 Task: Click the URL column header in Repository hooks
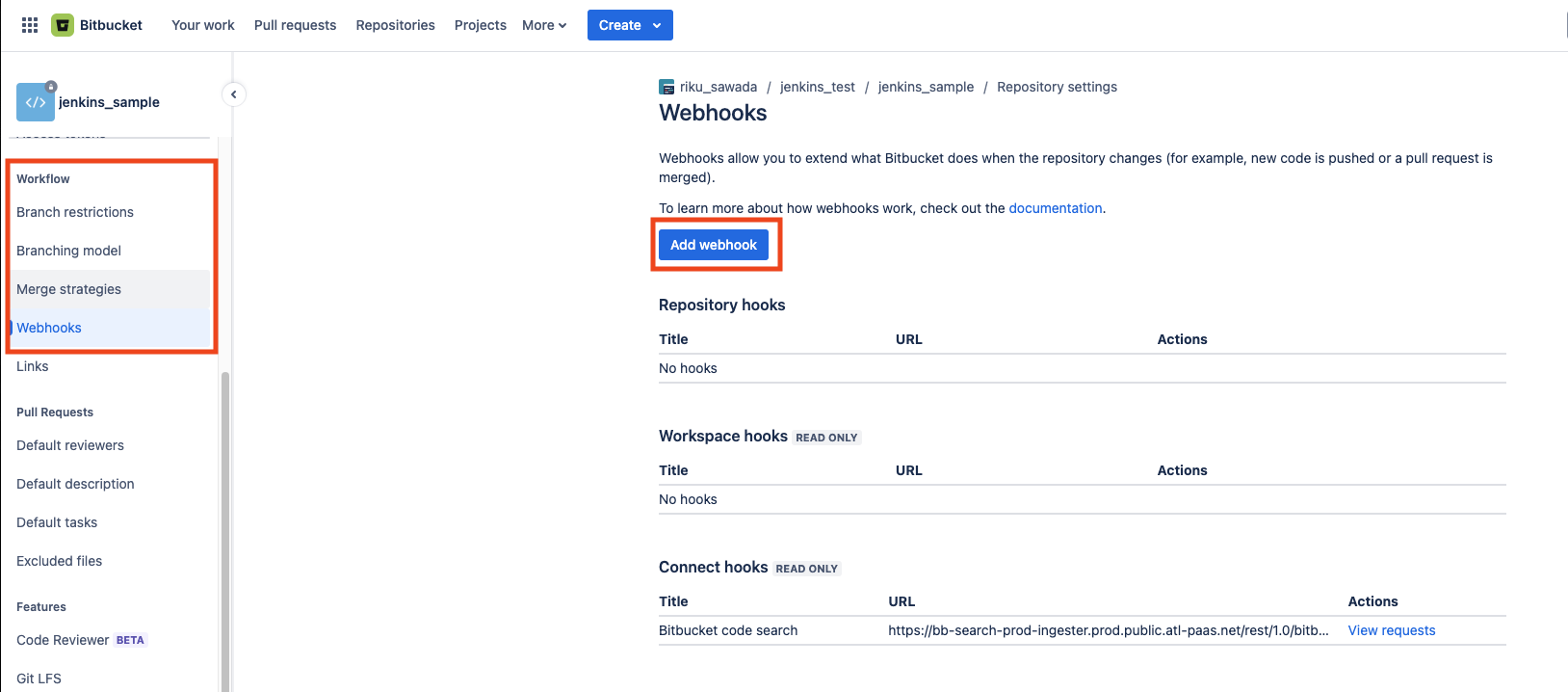(909, 339)
